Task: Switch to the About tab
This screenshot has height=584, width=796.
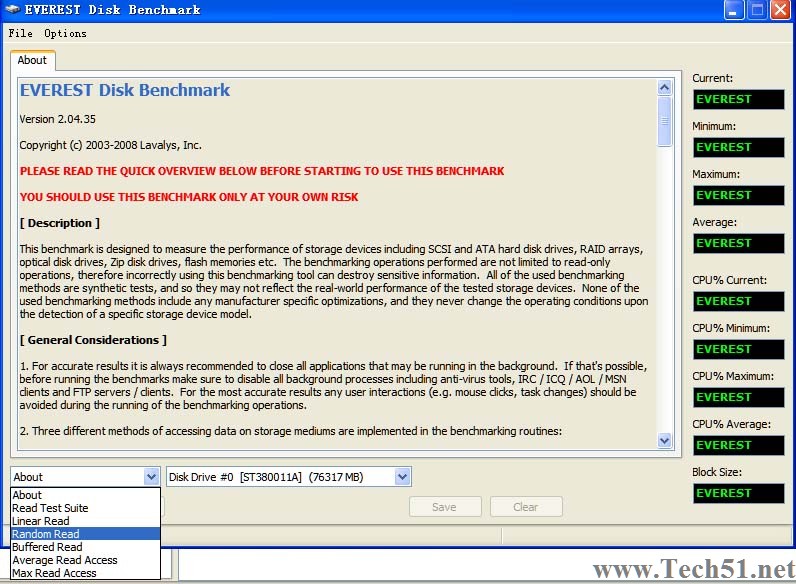Action: (32, 60)
